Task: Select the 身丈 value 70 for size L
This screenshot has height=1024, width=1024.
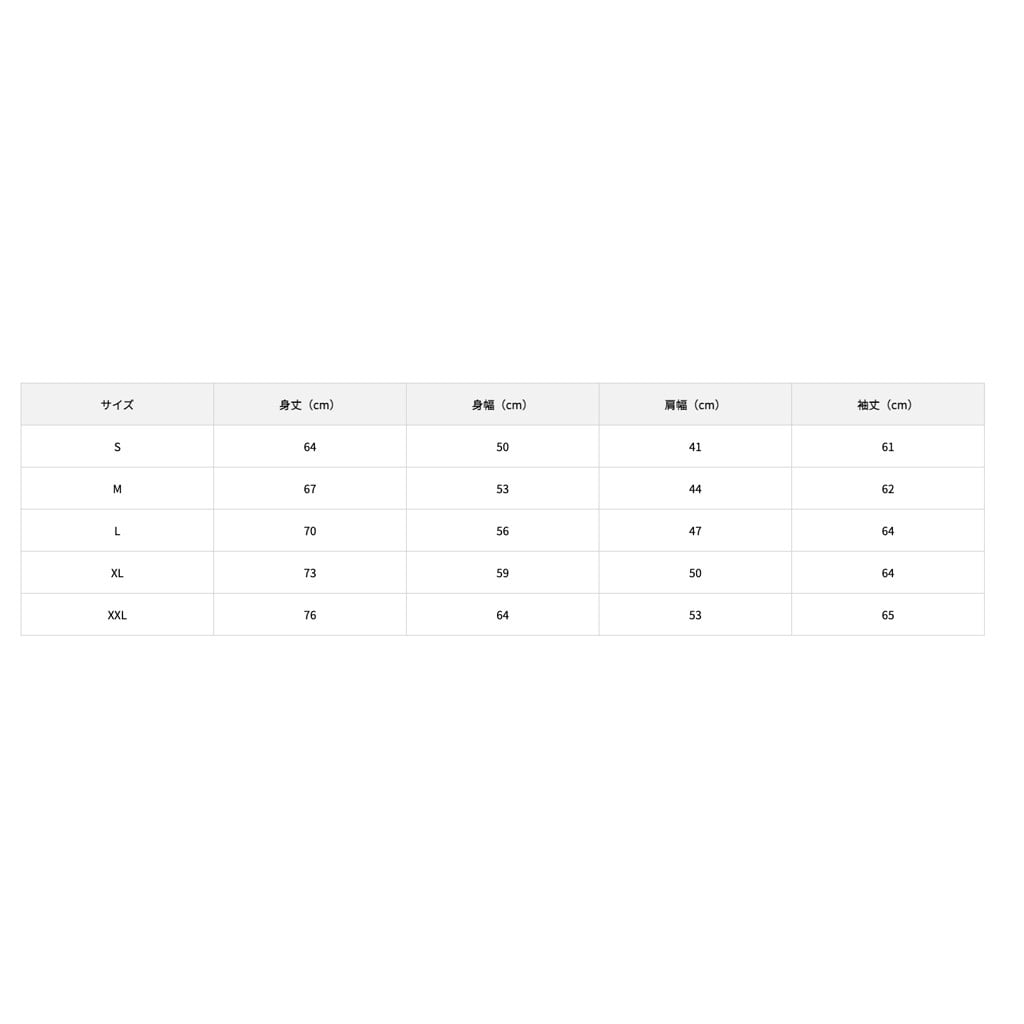Action: point(310,531)
